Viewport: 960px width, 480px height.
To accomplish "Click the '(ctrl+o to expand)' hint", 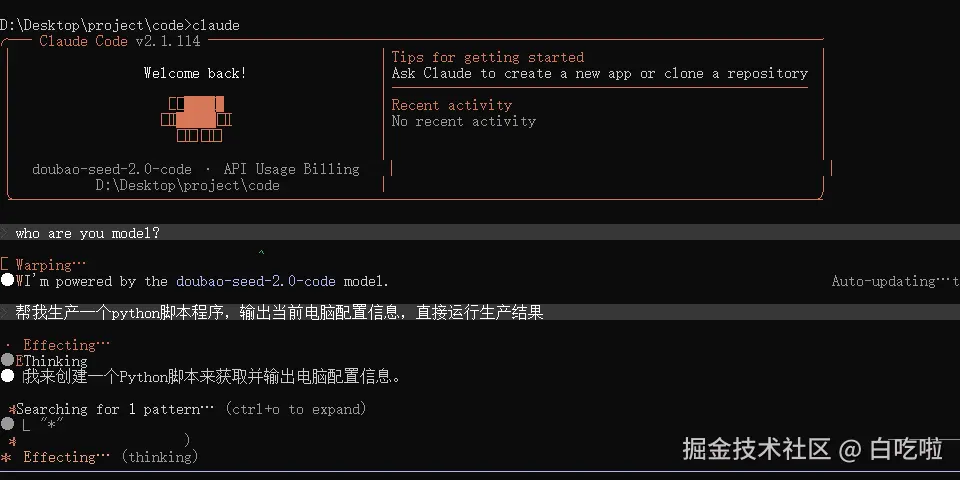I will [x=296, y=409].
